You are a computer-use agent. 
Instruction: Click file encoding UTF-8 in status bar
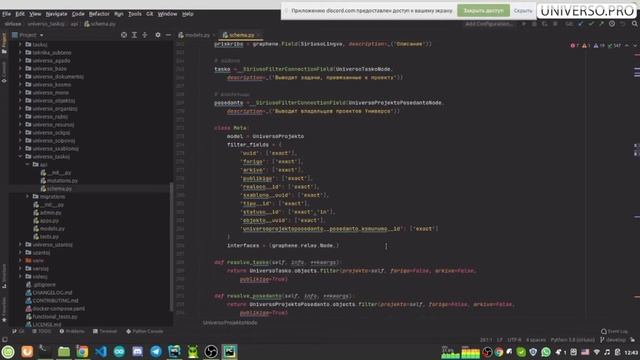pyautogui.click(x=514, y=340)
